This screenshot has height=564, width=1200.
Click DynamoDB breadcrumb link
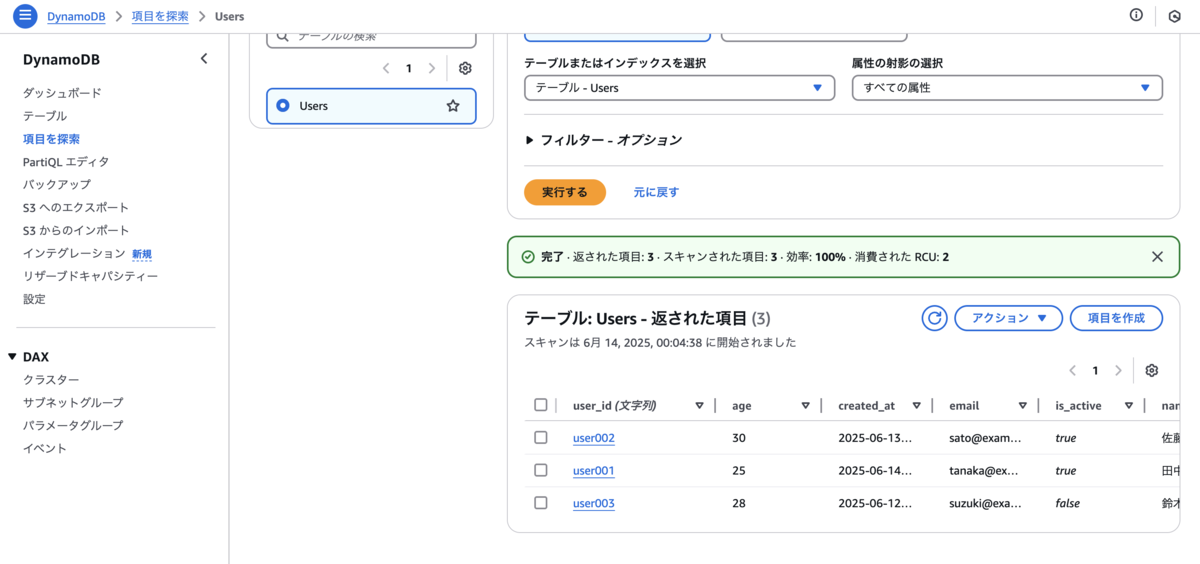[76, 17]
